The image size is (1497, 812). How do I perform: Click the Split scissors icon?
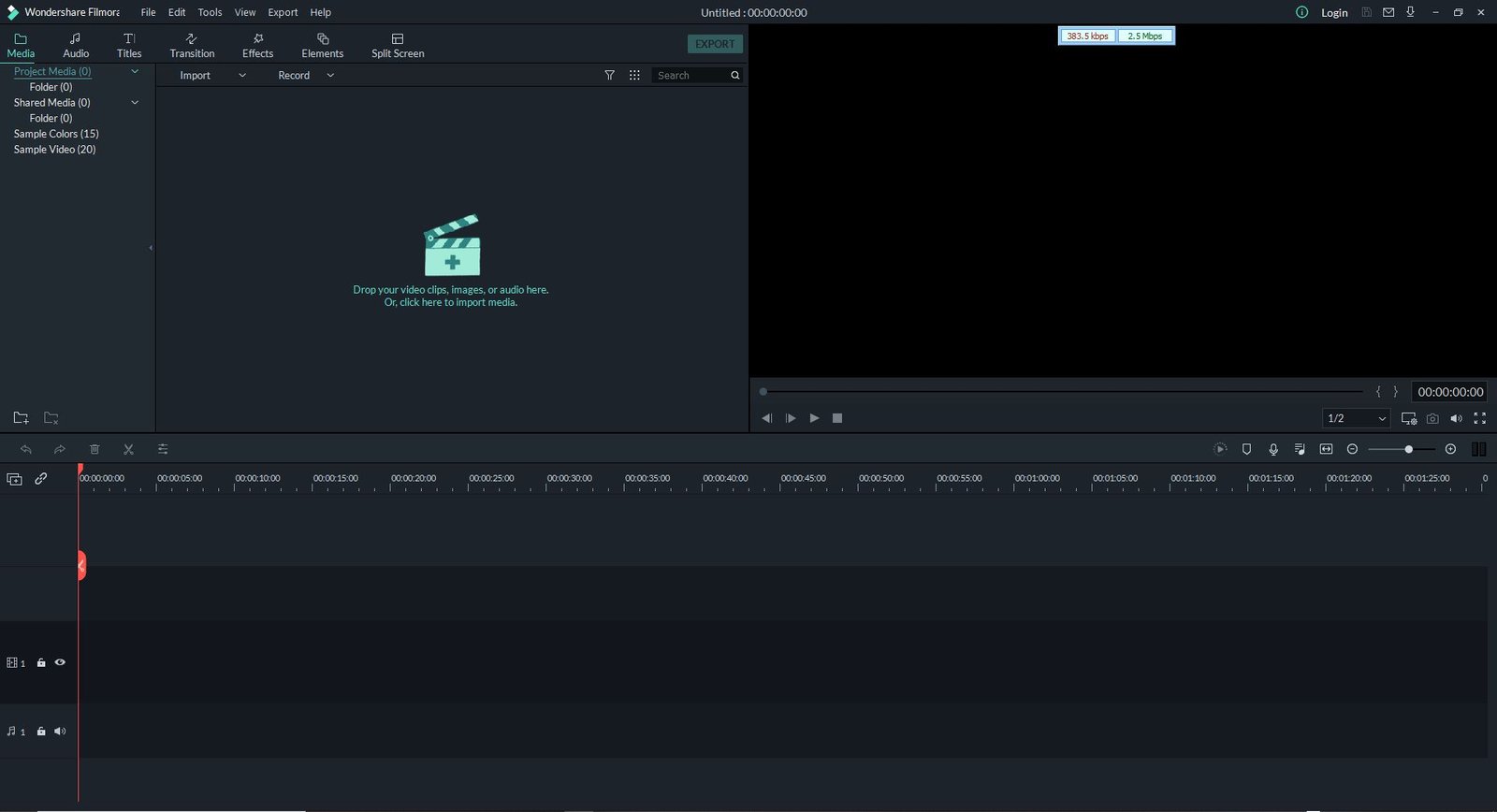(128, 449)
